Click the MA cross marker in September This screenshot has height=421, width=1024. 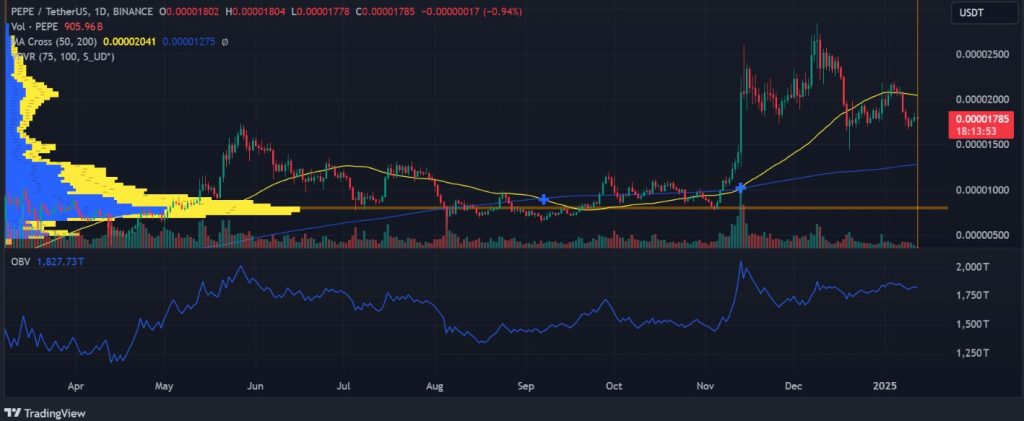[x=543, y=199]
